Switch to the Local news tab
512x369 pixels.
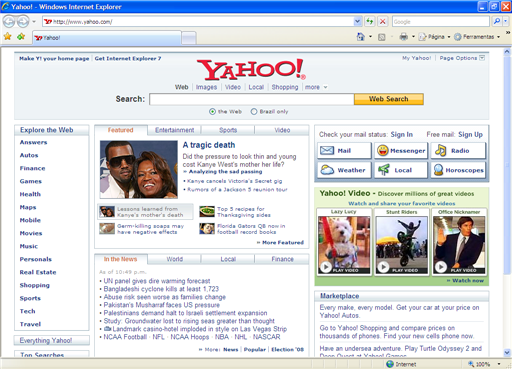(228, 259)
